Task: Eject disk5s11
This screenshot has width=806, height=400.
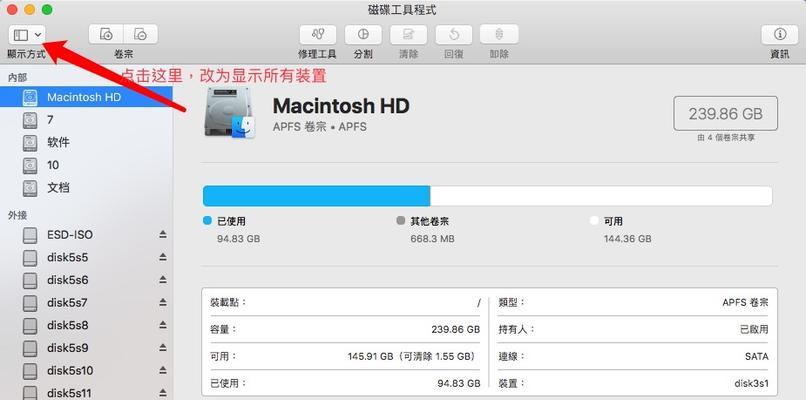Action: (x=162, y=393)
